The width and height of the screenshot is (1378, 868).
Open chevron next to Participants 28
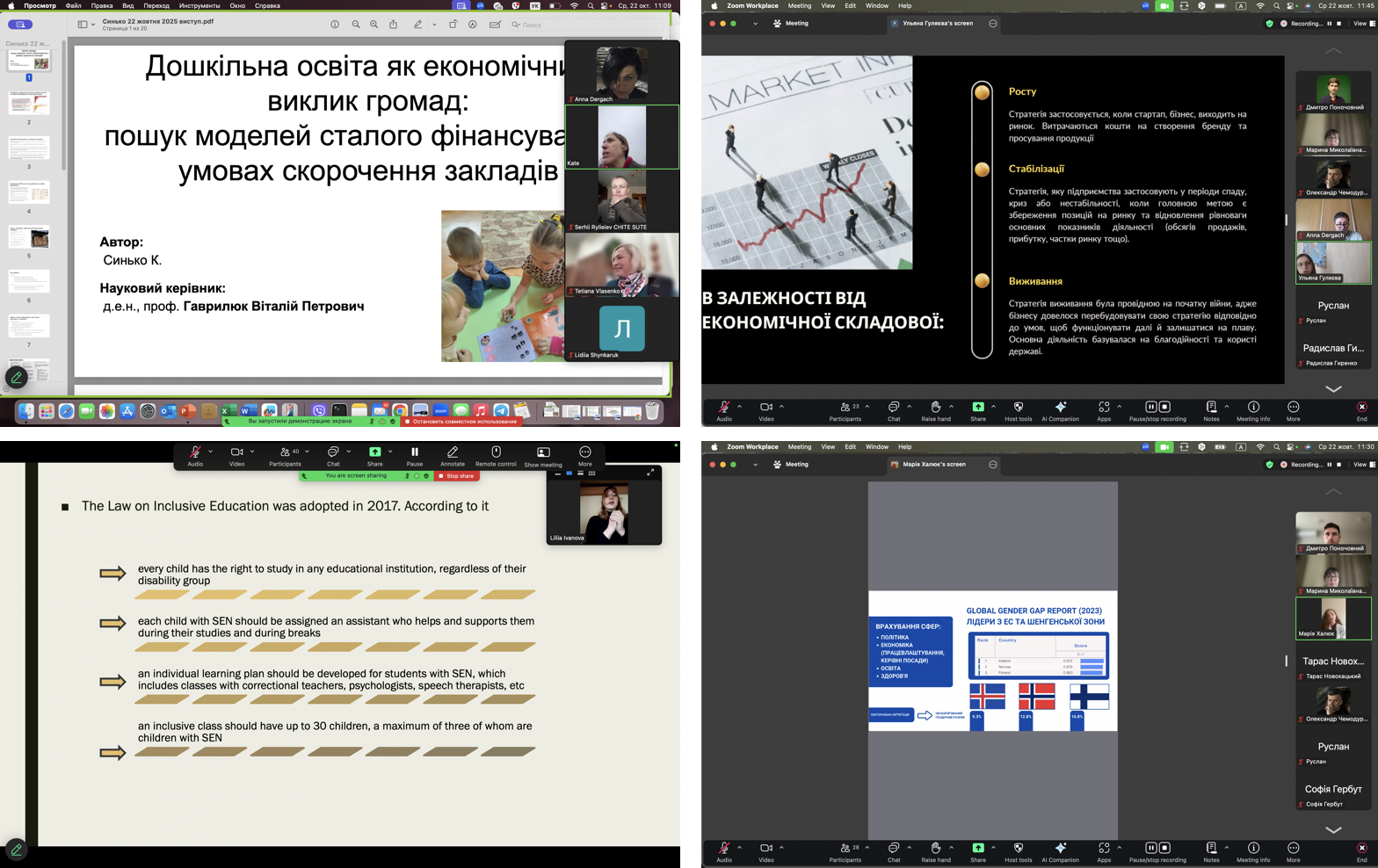[867, 848]
